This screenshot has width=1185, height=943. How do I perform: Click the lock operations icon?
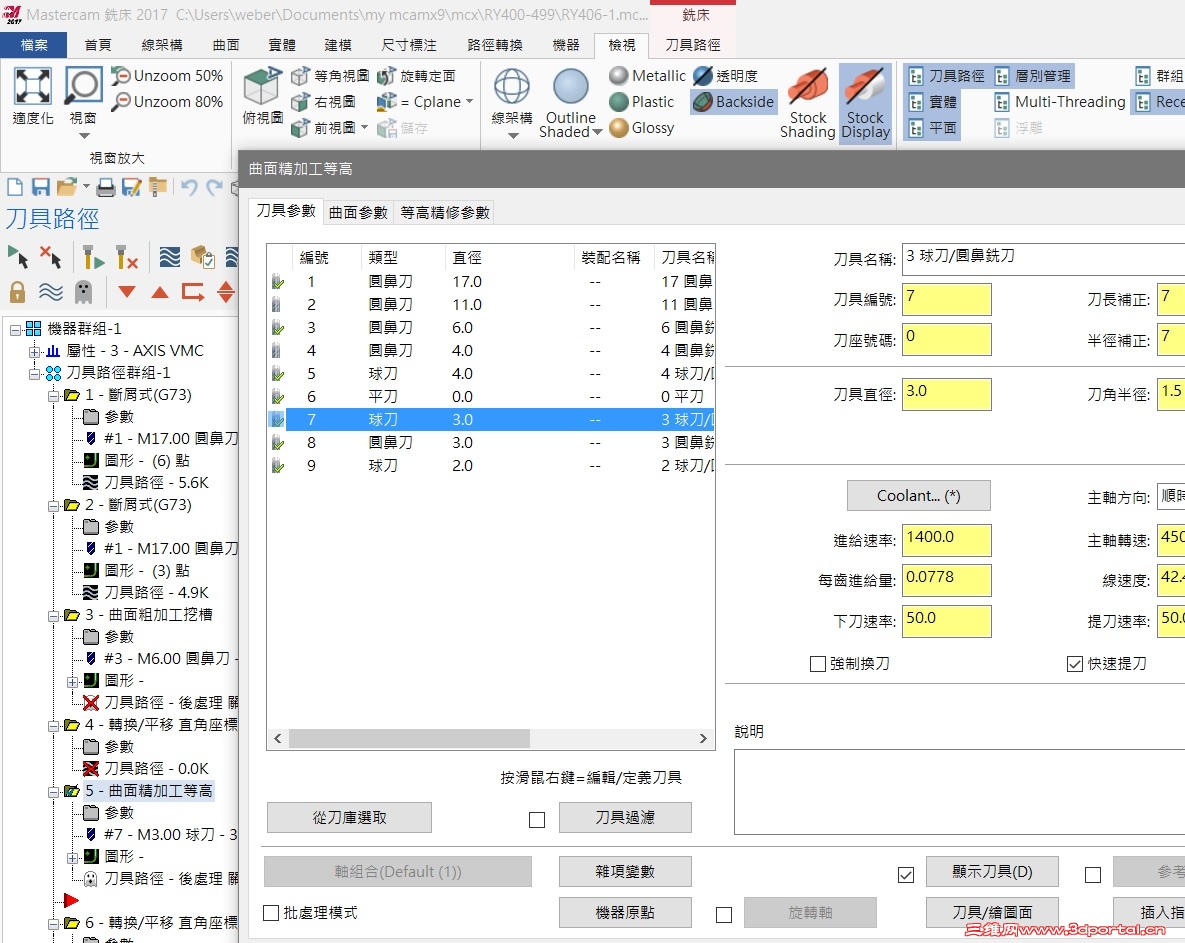17,292
